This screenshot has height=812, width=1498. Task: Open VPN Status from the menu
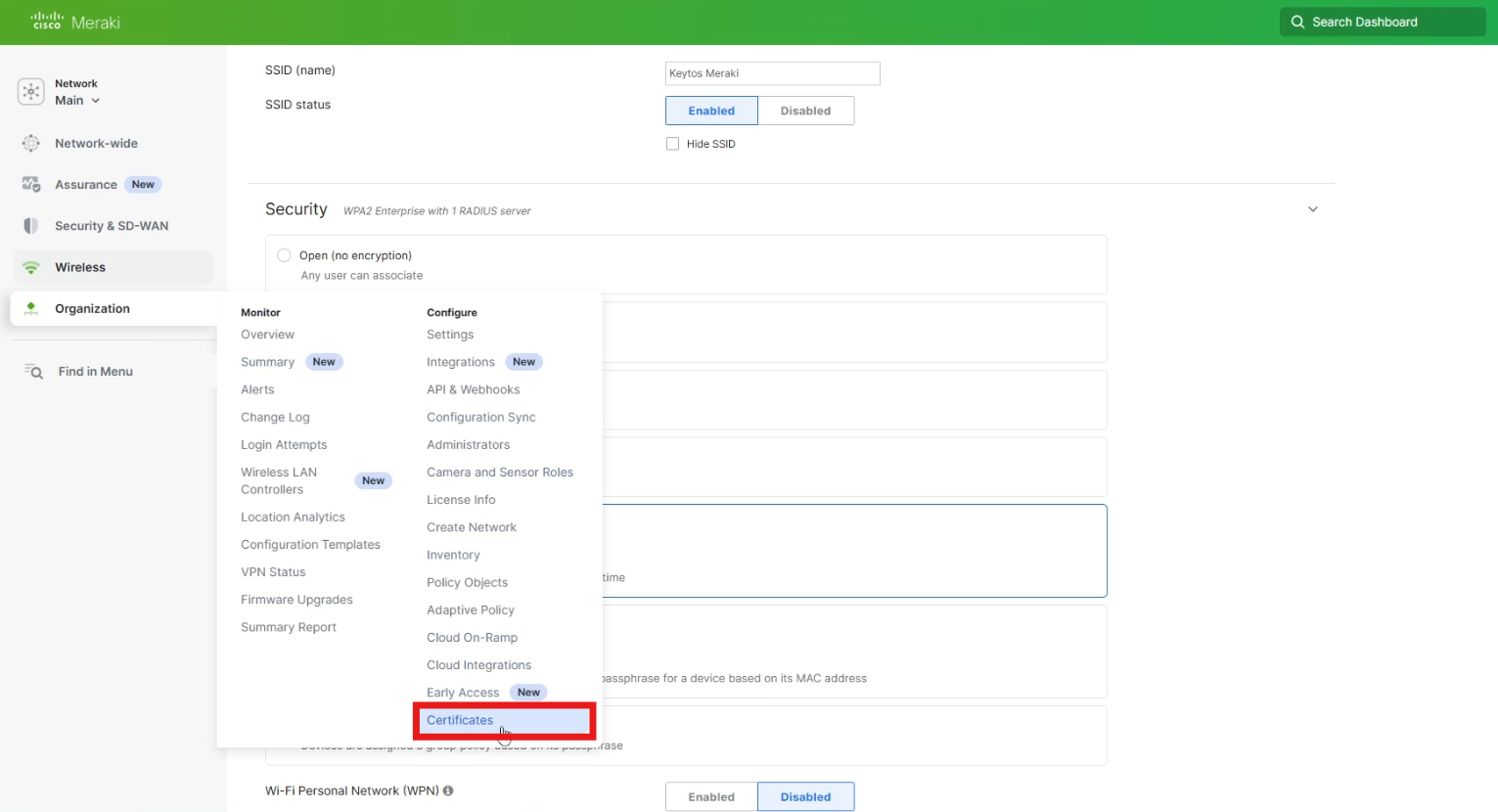pyautogui.click(x=273, y=572)
